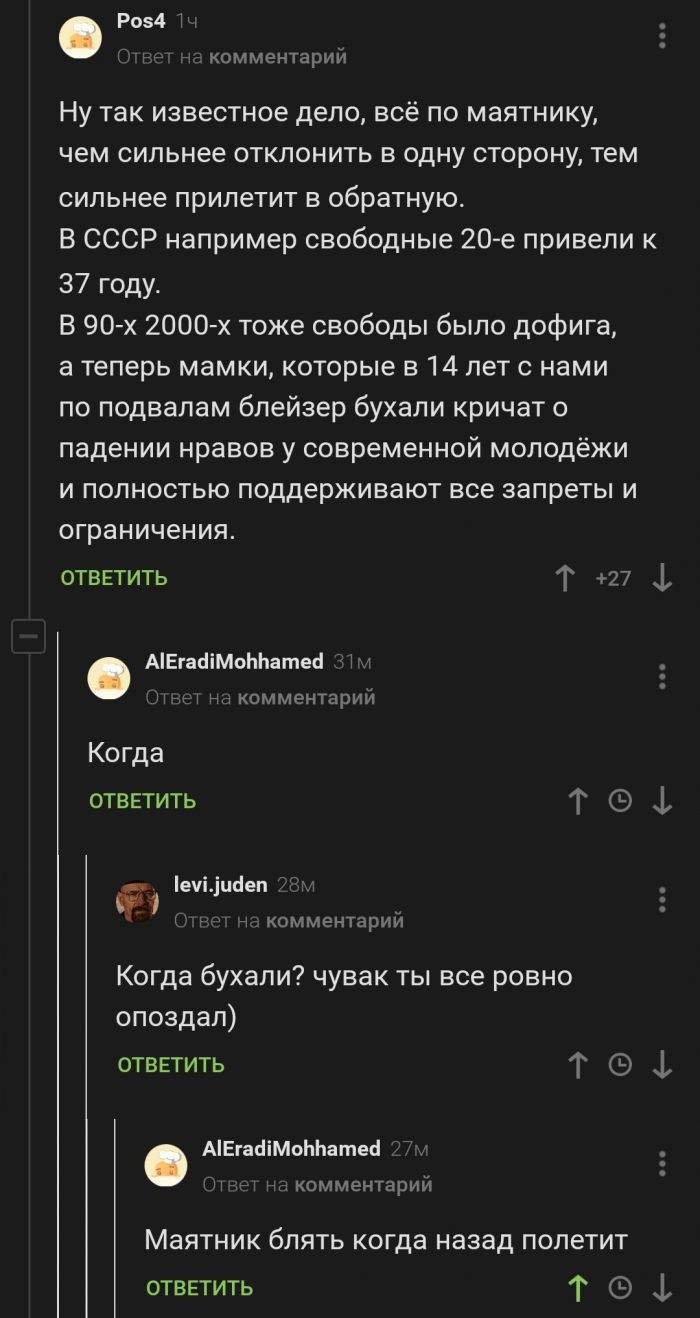Open options menu on levi.juden's comment
Image resolution: width=700 pixels, height=1318 pixels.
(x=661, y=900)
